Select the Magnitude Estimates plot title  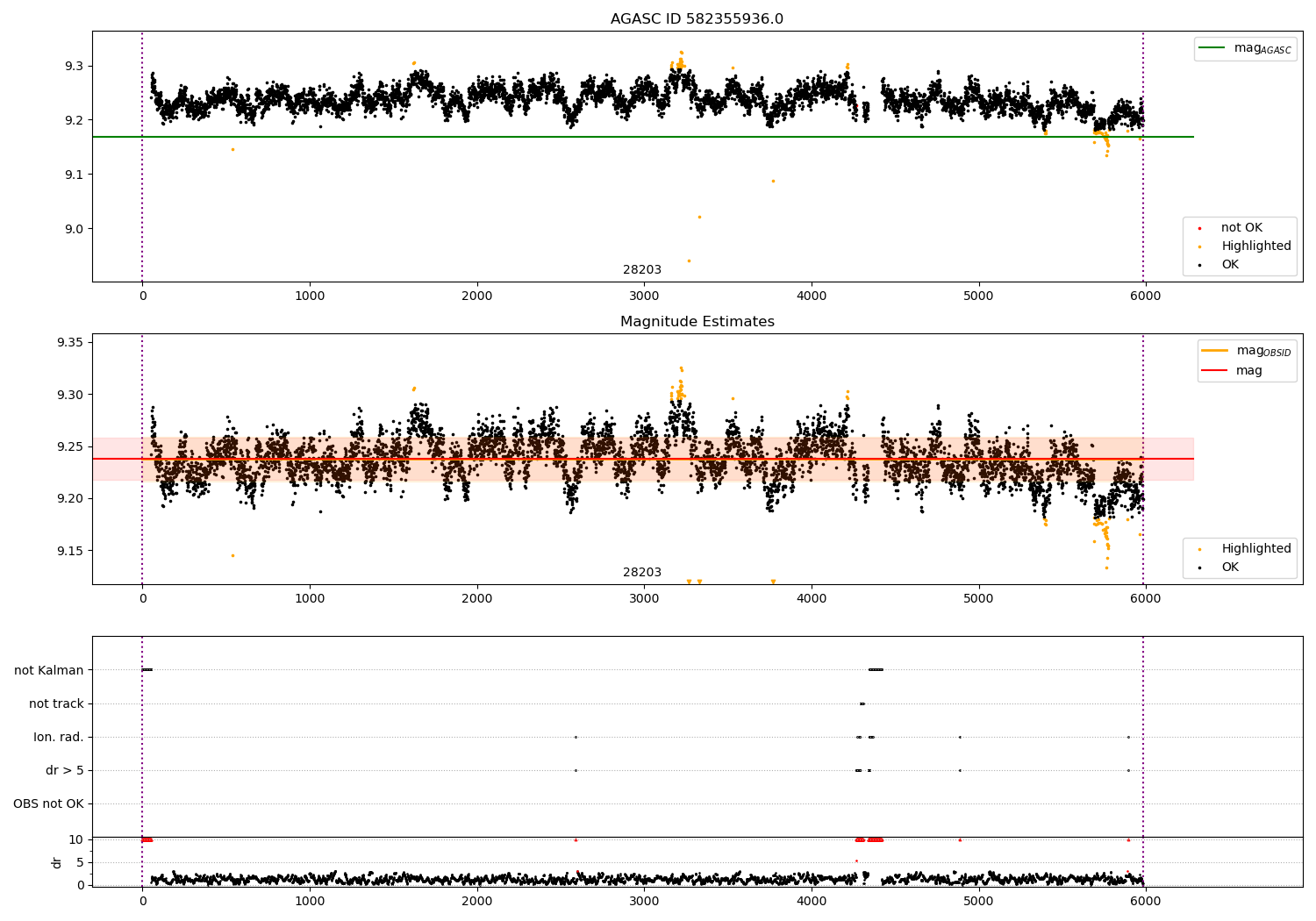click(x=697, y=322)
